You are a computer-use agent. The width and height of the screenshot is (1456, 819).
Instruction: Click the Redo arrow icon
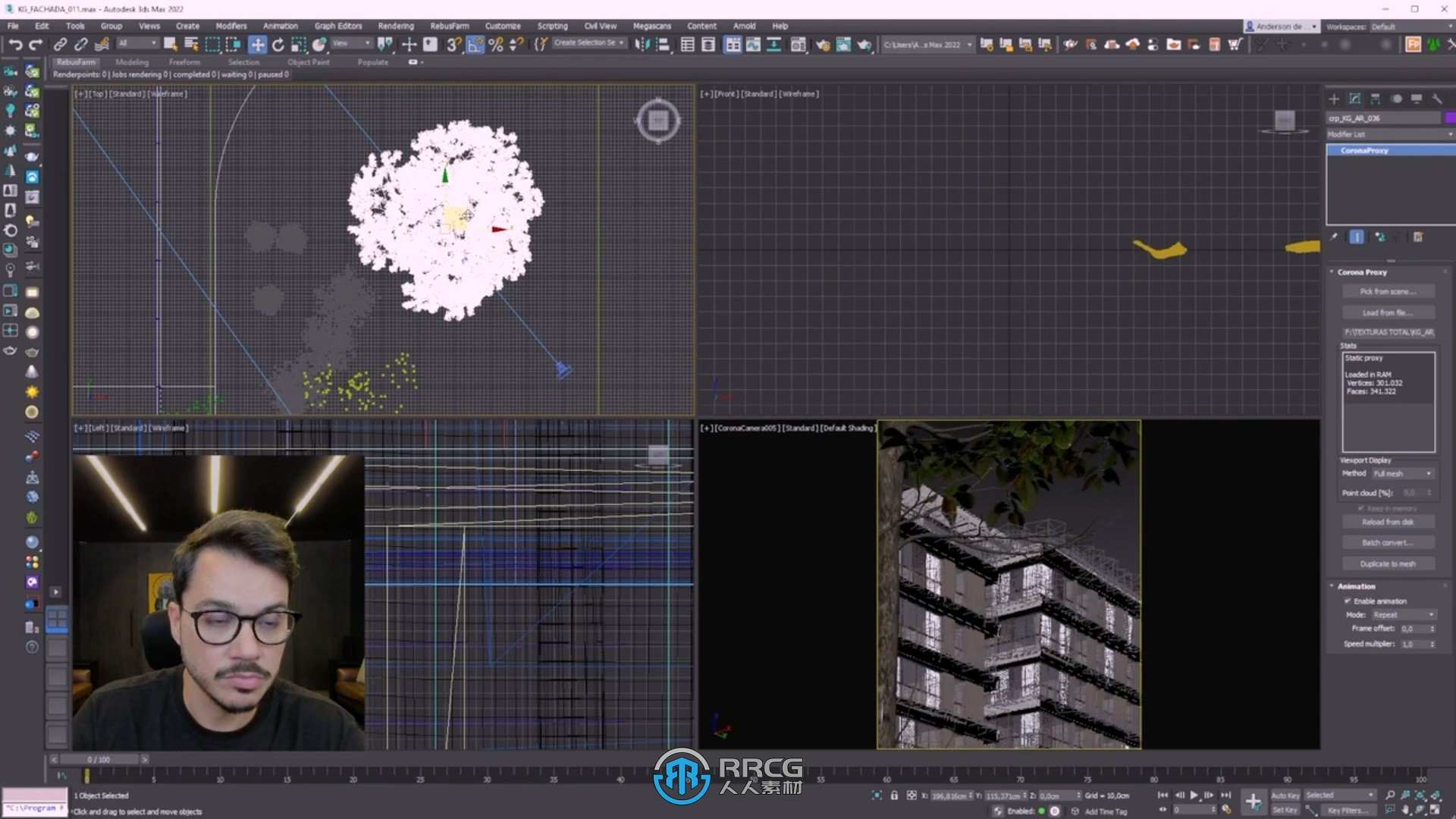point(36,45)
